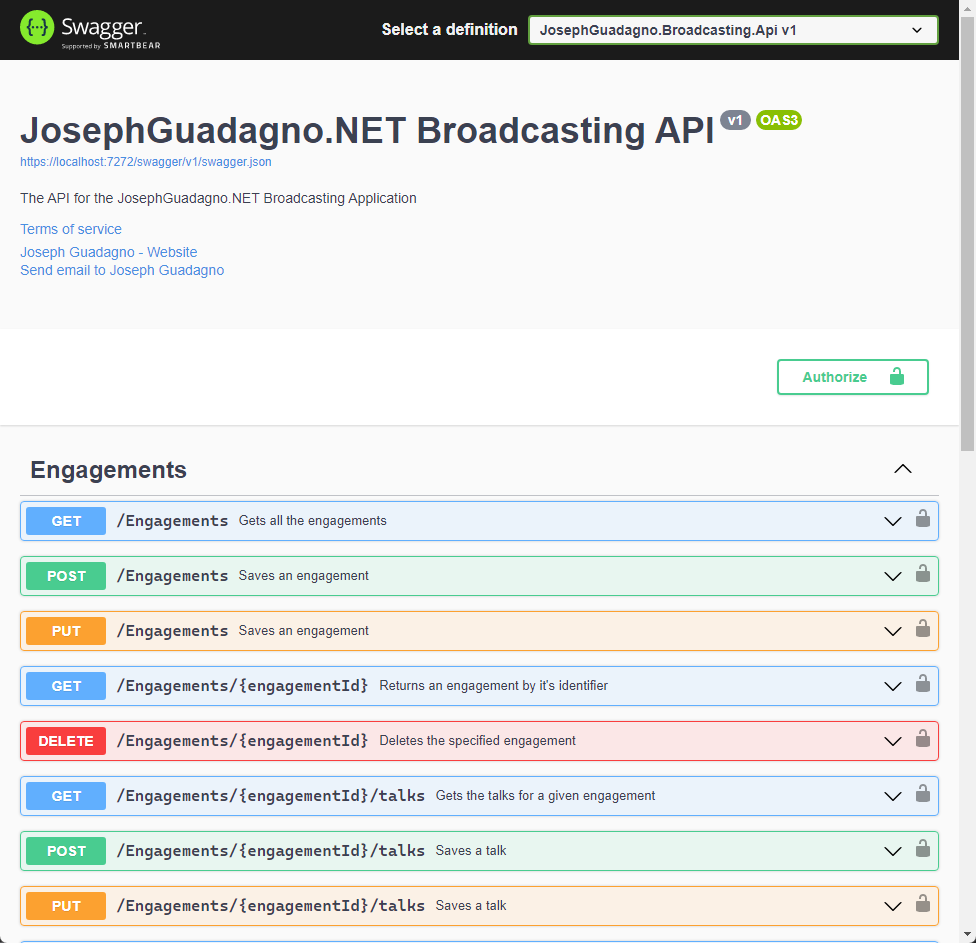Click the lock icon on PUT /Engagements/{engagementId}/talks
The height and width of the screenshot is (943, 976).
click(x=922, y=905)
